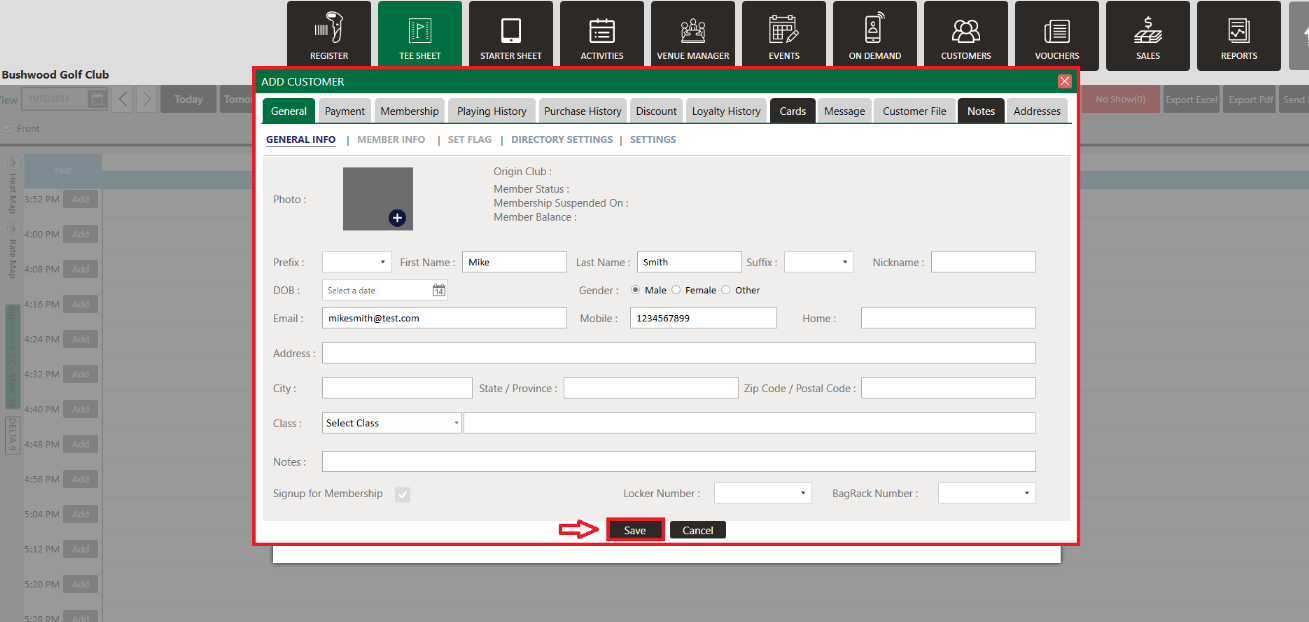Switch to the Cards tab
This screenshot has height=622, width=1309.
793,111
